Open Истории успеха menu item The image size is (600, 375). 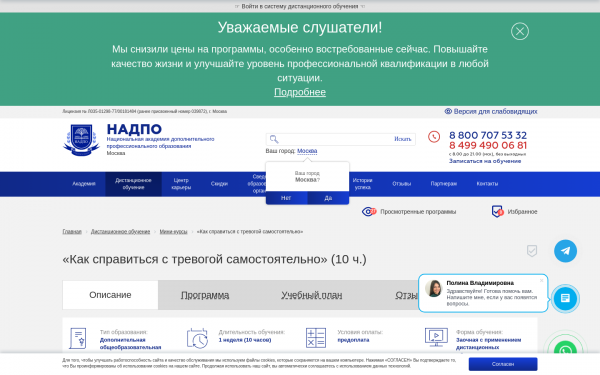[x=362, y=184]
